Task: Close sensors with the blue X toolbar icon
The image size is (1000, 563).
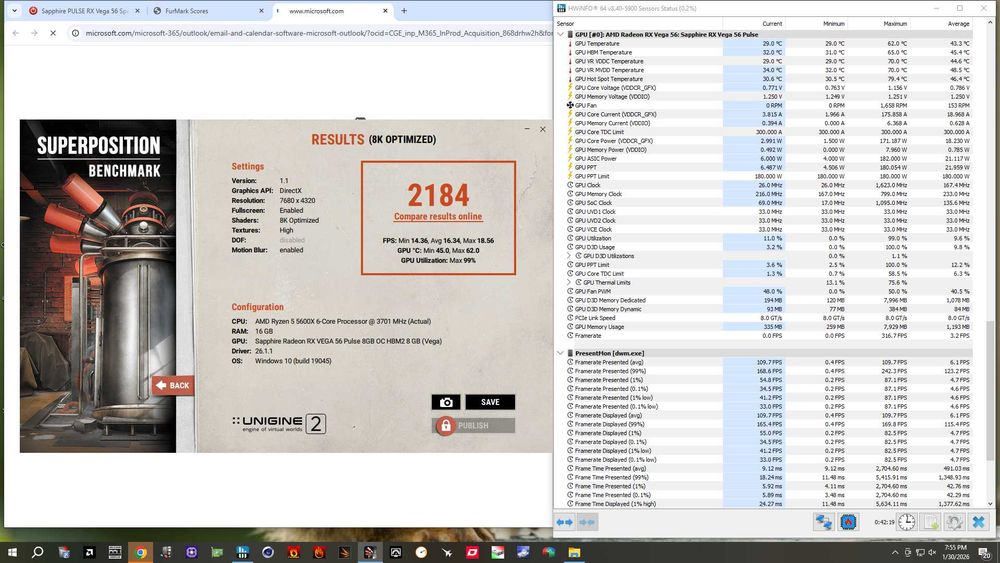Action: pos(978,522)
